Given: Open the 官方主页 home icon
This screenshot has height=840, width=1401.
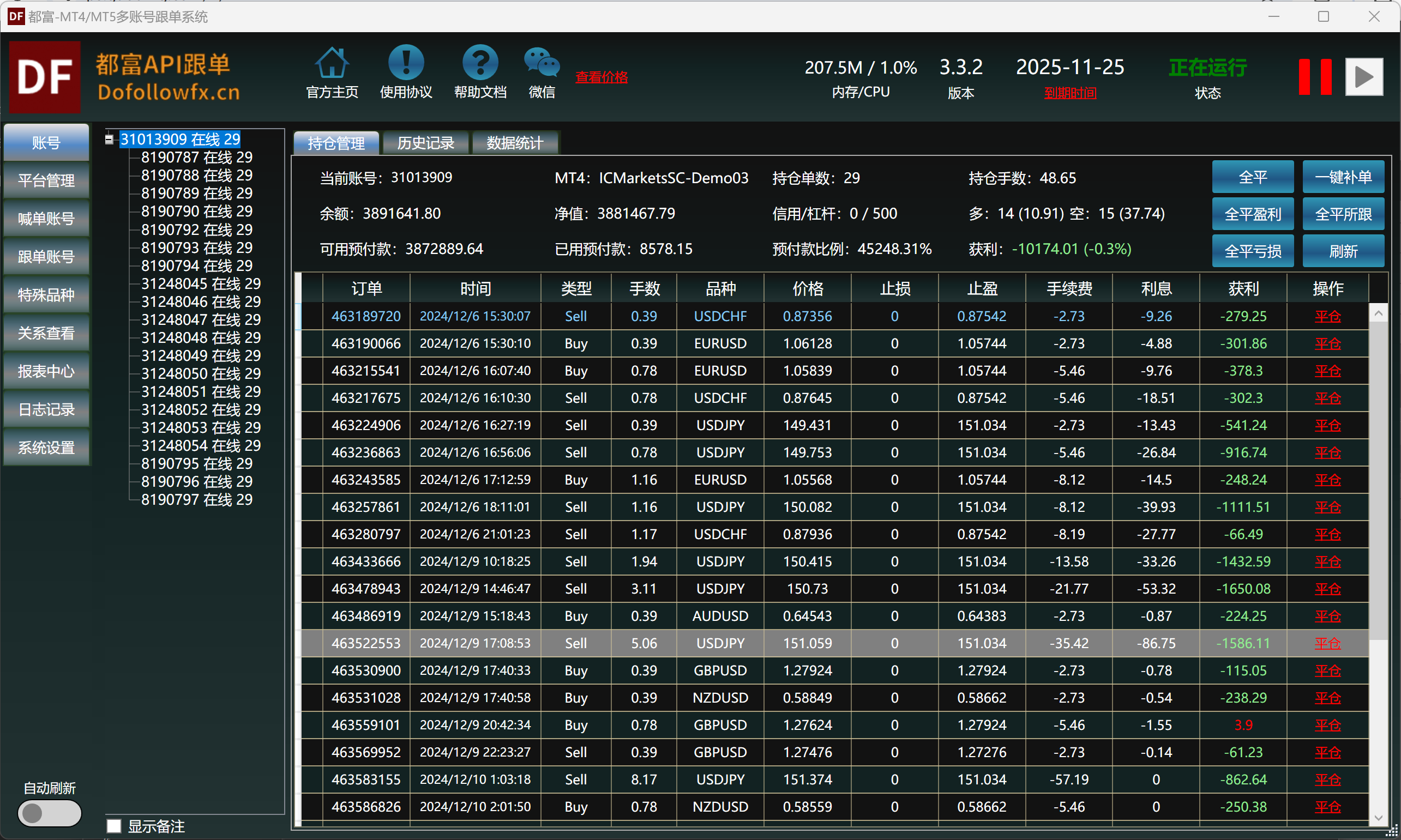Looking at the screenshot, I should click(x=332, y=63).
